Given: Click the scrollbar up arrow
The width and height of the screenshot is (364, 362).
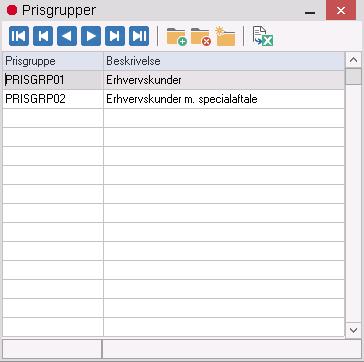Looking at the screenshot, I should [x=353, y=60].
